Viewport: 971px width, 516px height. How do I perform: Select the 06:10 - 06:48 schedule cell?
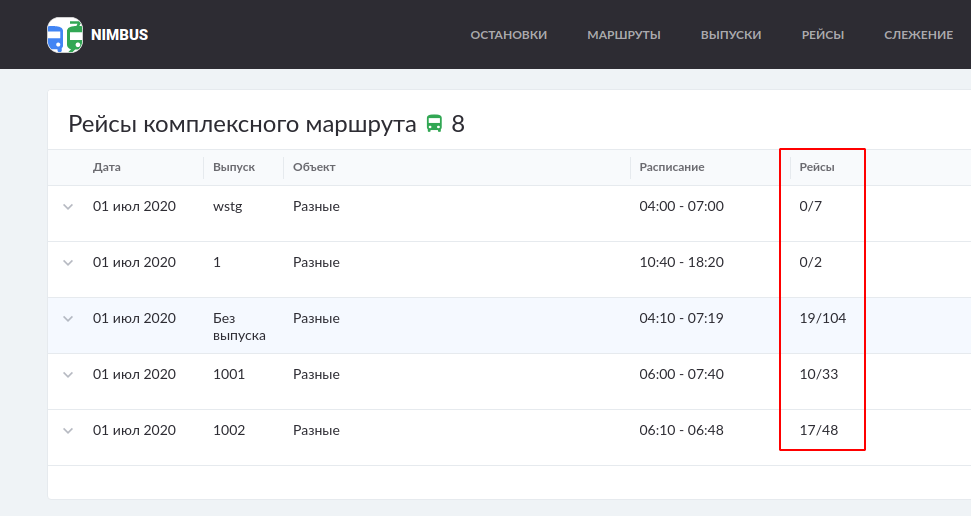point(681,431)
